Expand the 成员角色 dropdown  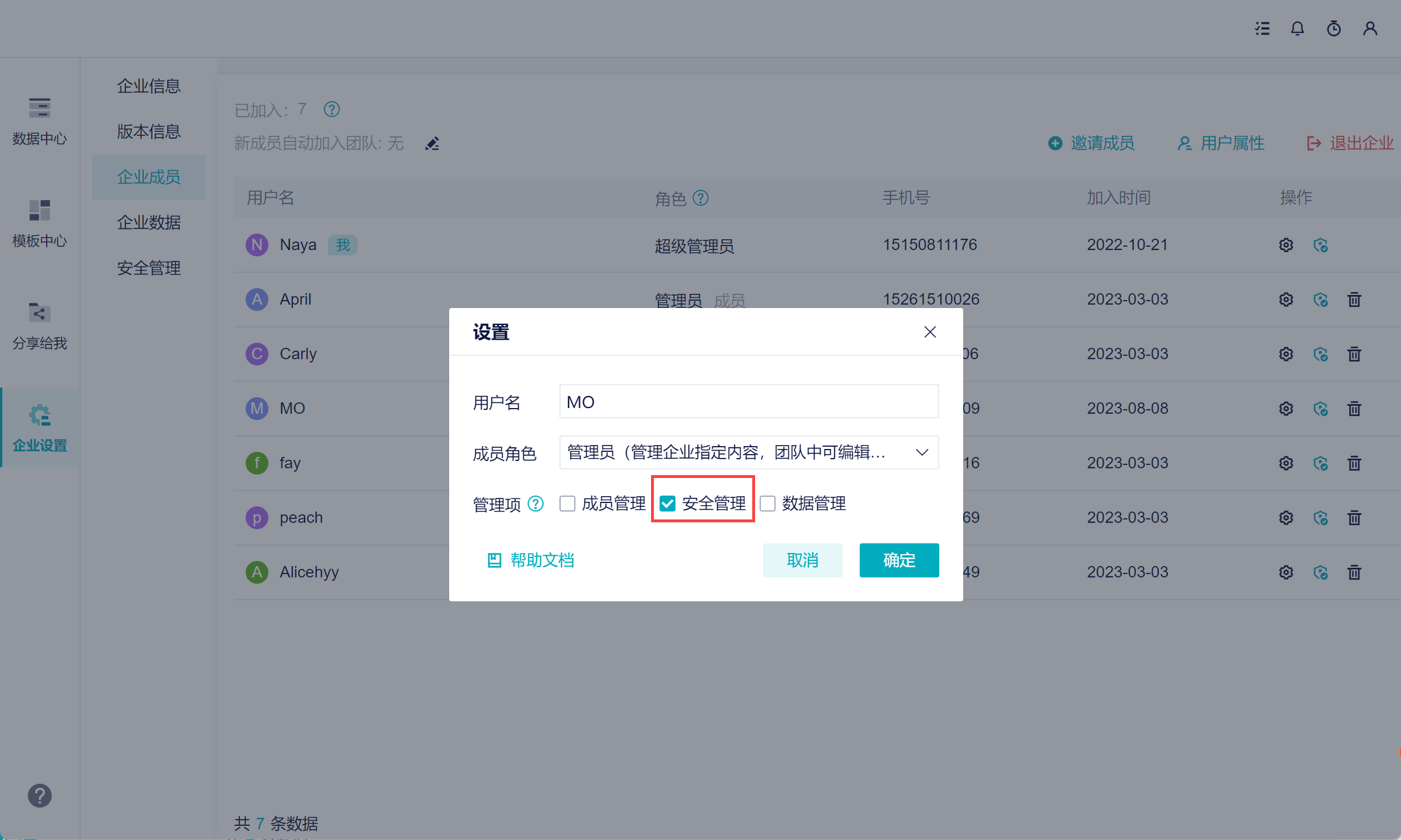749,452
